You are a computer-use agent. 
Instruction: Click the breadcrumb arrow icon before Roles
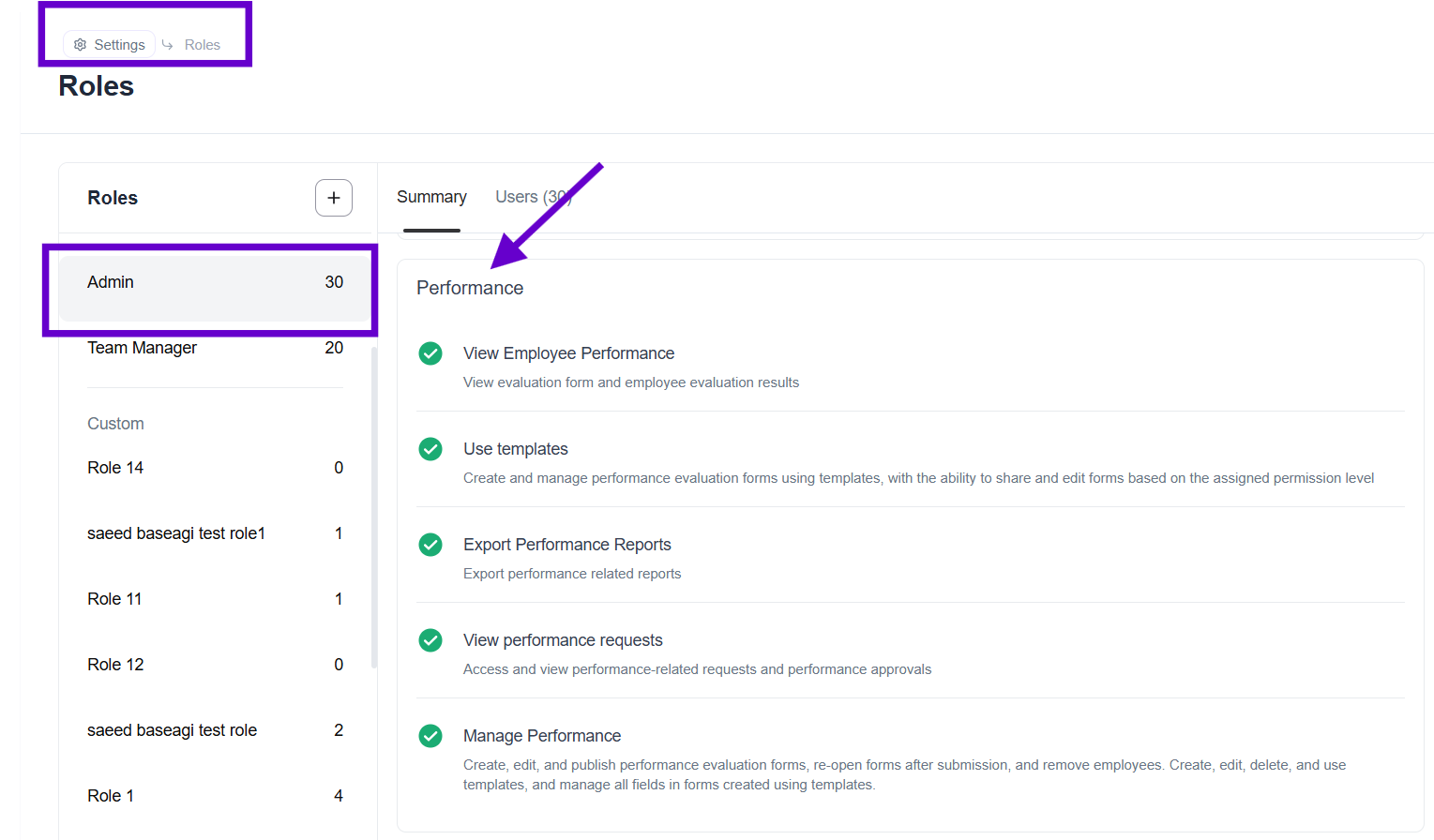coord(168,45)
